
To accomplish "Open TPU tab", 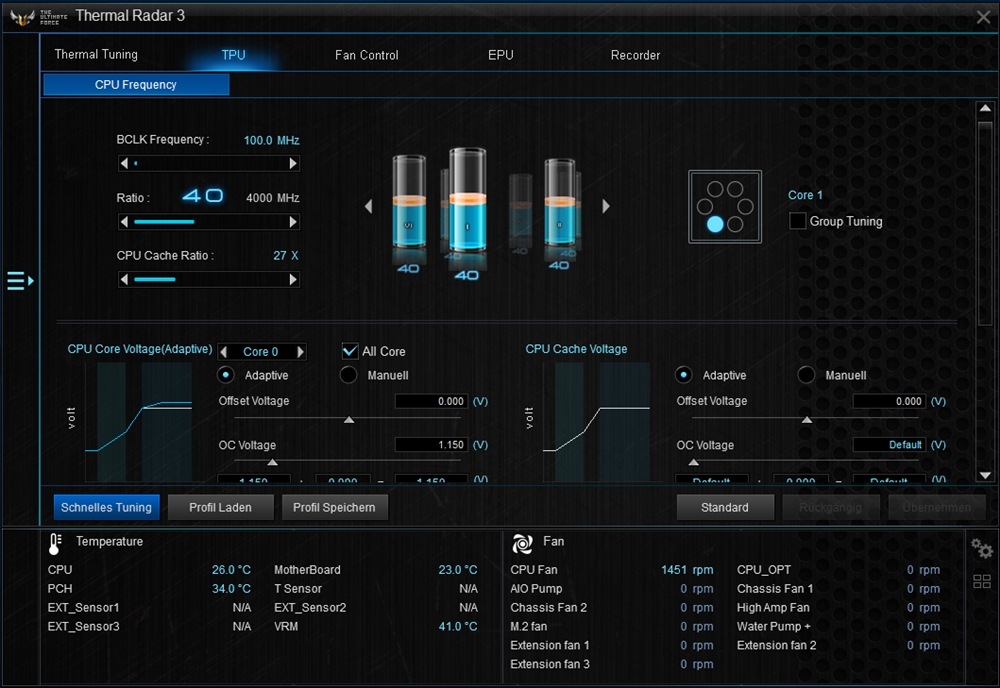I will pos(233,55).
